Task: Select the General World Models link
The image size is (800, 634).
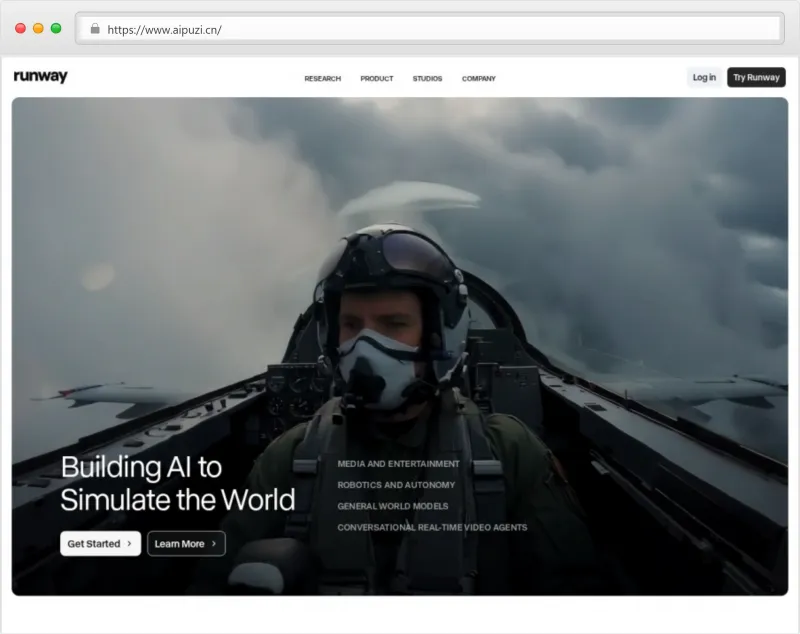Action: 392,506
